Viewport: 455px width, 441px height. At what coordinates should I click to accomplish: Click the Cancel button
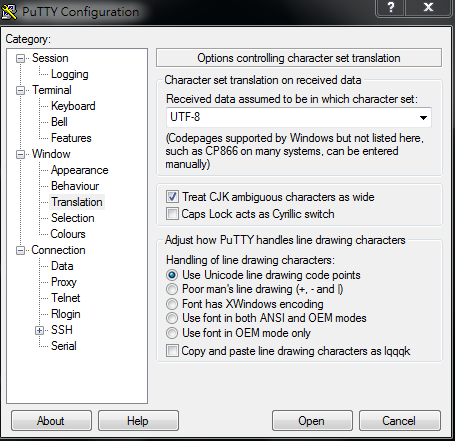click(x=399, y=421)
